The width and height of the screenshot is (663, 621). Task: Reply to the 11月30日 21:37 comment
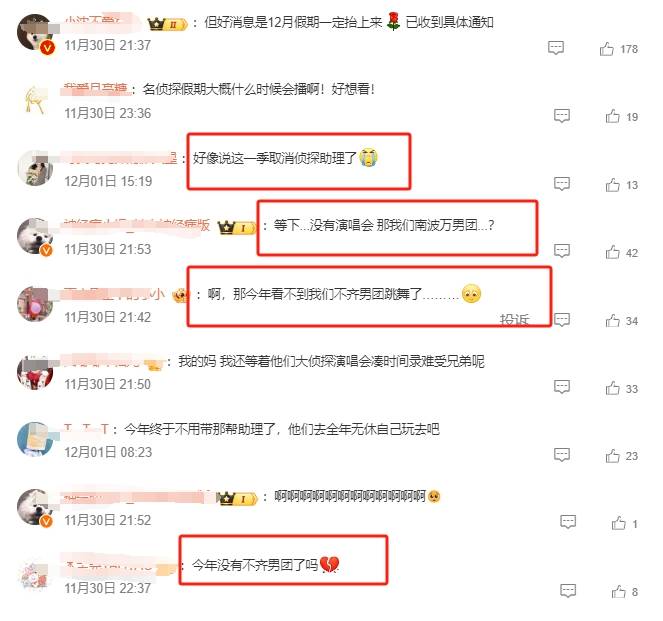556,48
